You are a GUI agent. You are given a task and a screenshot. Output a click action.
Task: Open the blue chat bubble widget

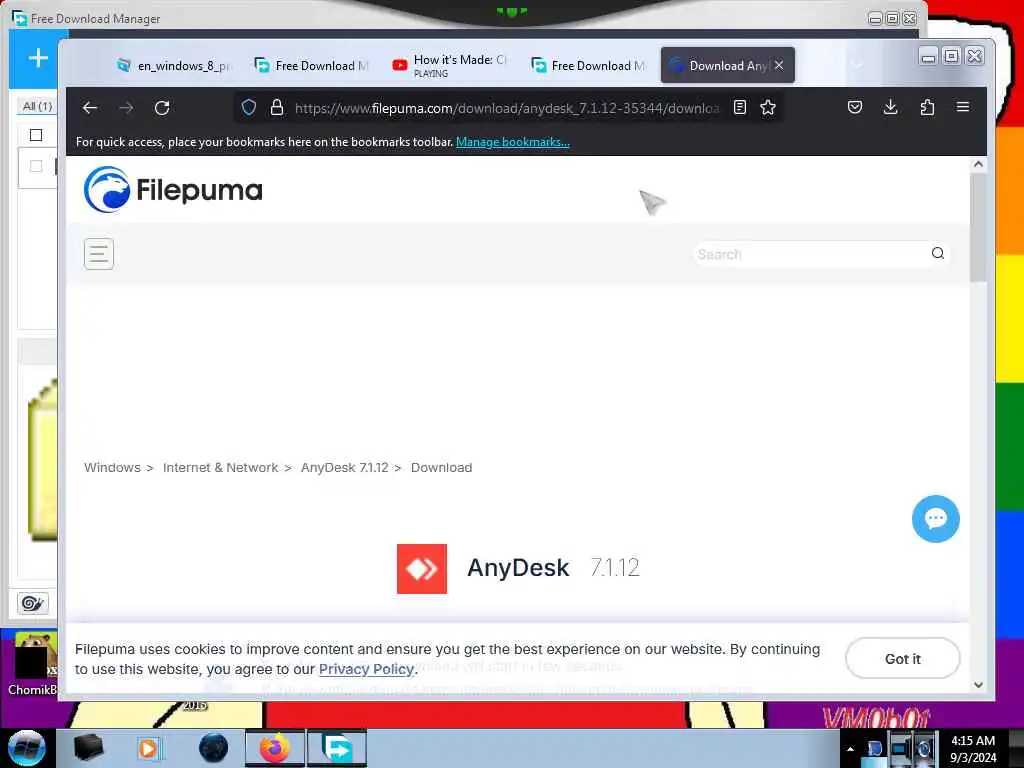coord(935,519)
